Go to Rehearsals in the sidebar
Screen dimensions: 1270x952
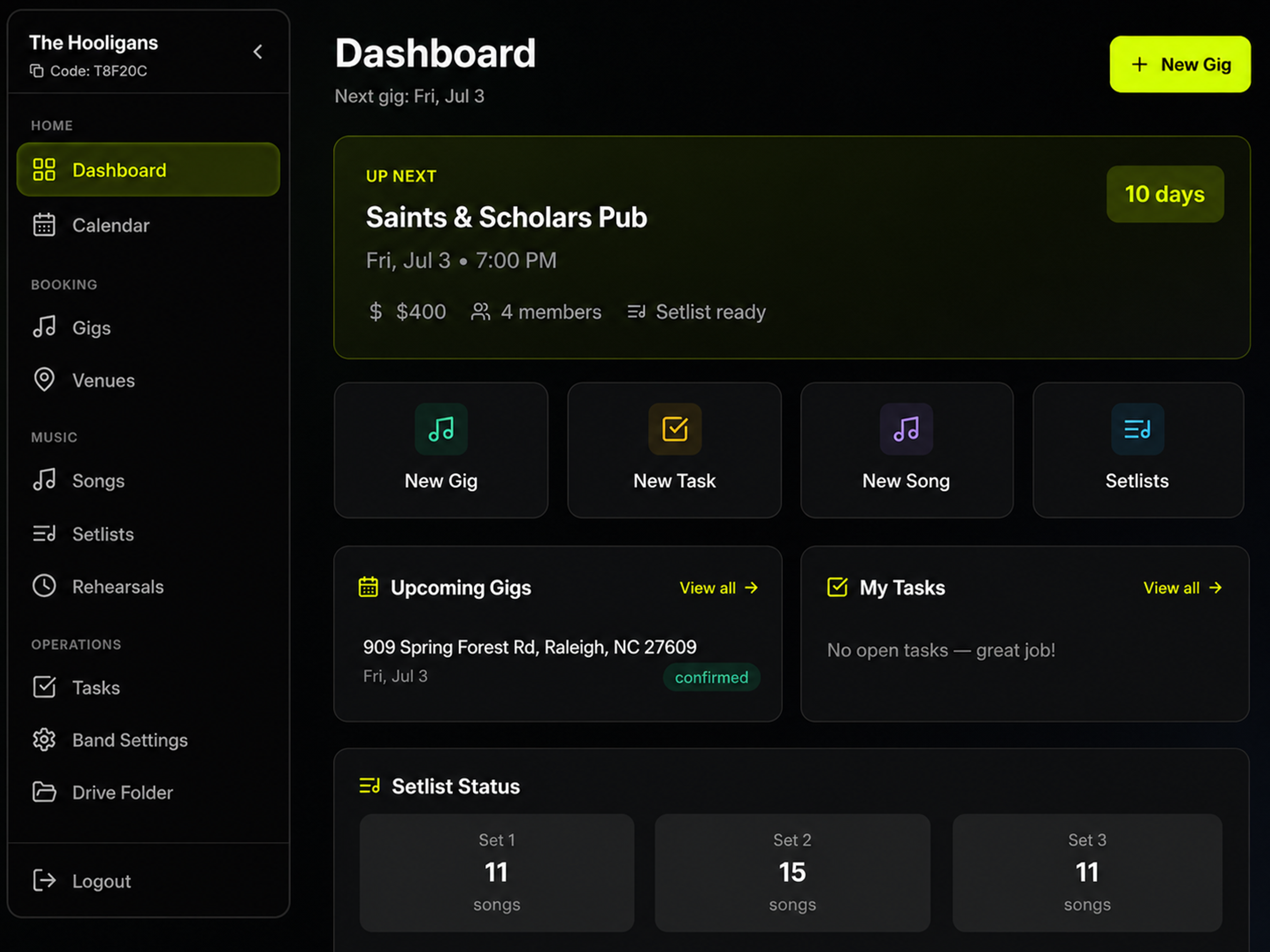148,586
